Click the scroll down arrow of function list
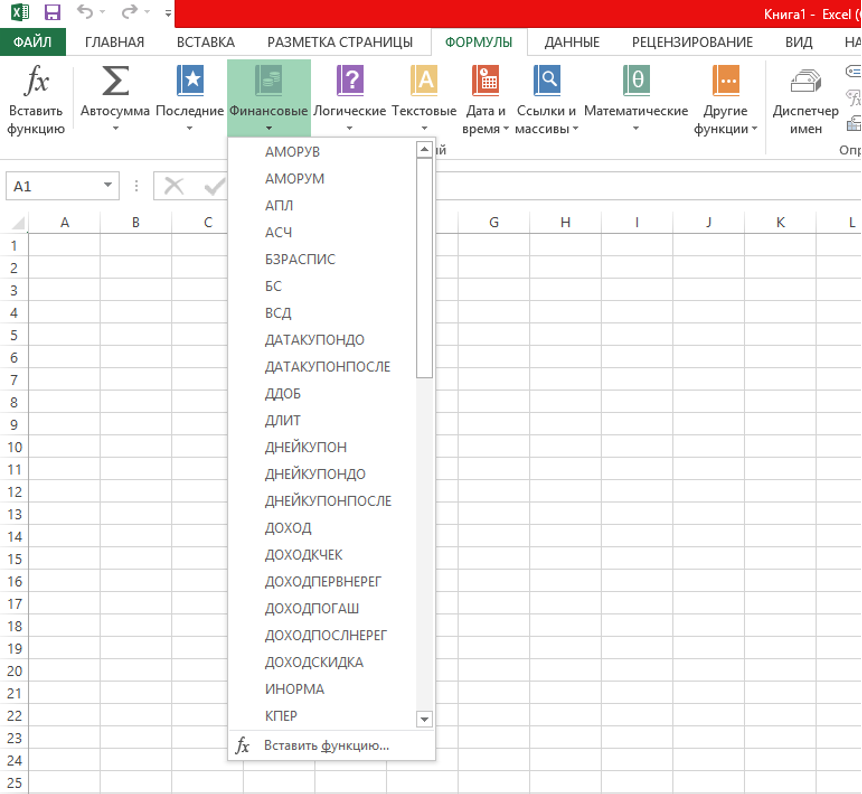The height and width of the screenshot is (794, 862). (424, 719)
